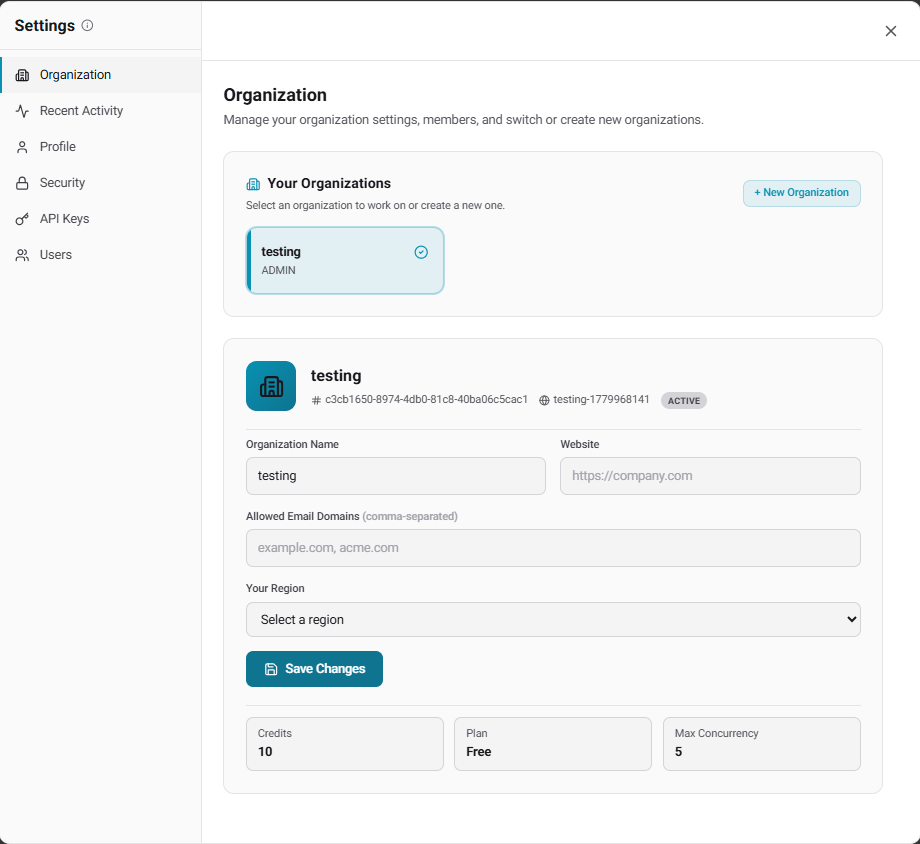This screenshot has height=844, width=920.
Task: Open the Organization settings tab
Action: click(101, 75)
